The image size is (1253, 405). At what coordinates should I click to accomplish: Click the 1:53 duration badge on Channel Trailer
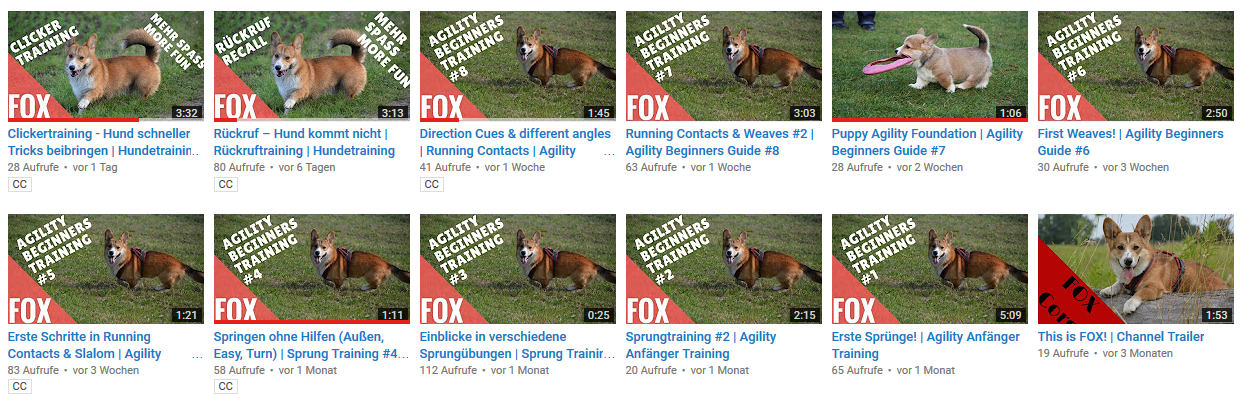(1216, 315)
